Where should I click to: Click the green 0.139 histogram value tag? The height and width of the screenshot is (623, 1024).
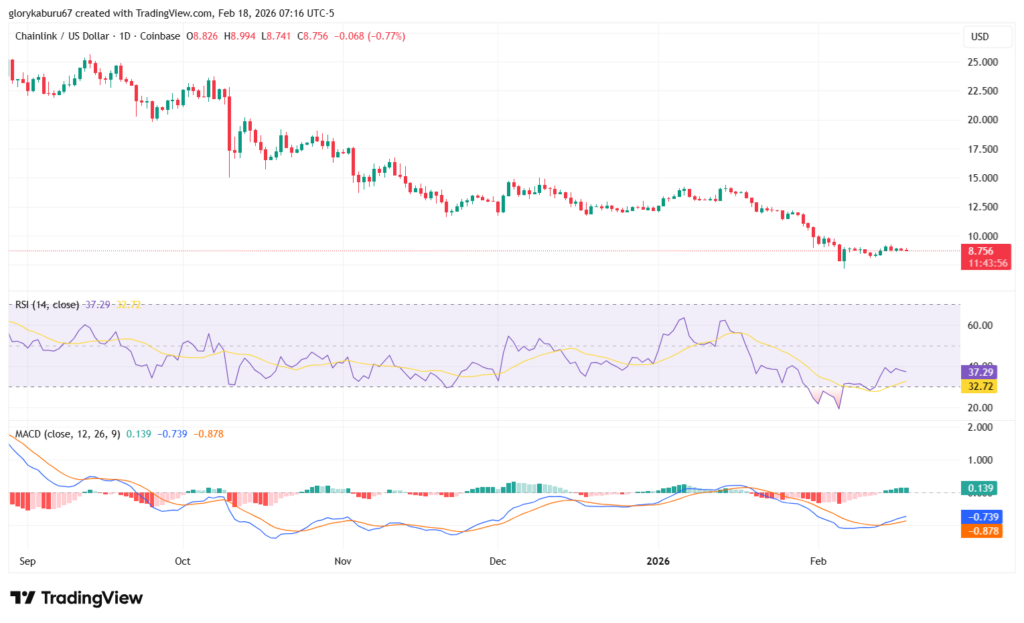pos(980,488)
